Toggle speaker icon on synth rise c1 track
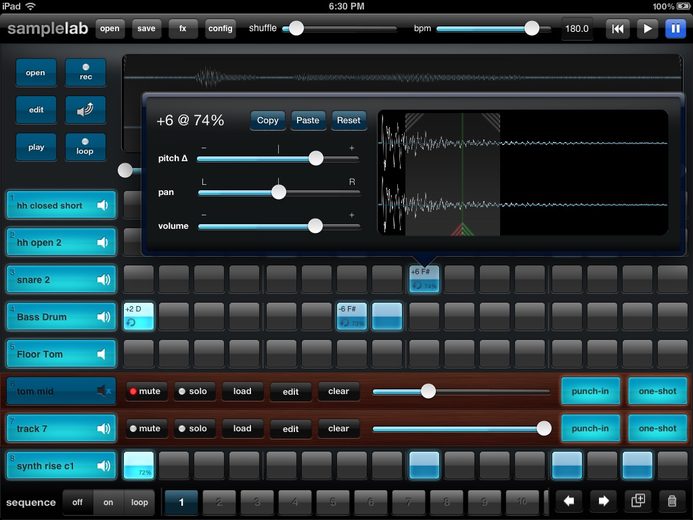Image resolution: width=693 pixels, height=520 pixels. 103,465
